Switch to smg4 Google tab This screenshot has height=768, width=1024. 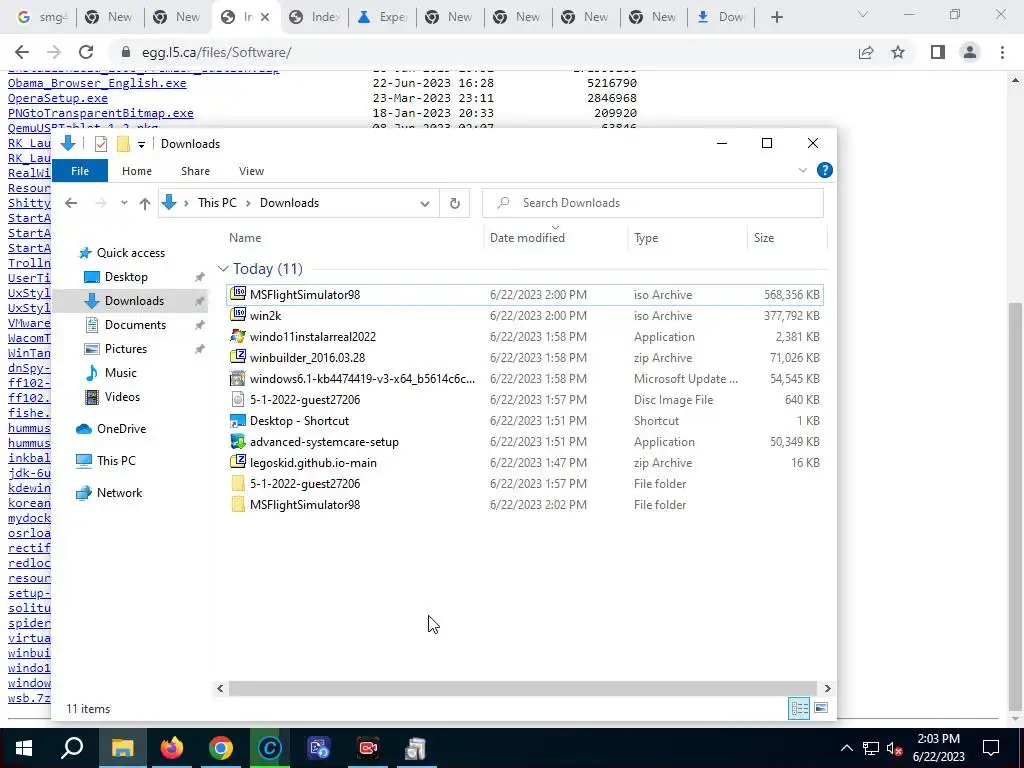42,17
